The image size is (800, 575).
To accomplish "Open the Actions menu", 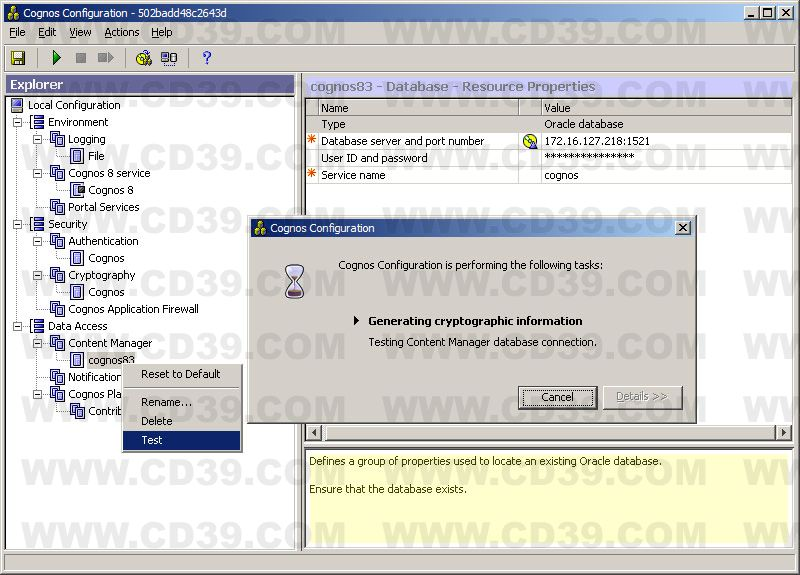I will tap(121, 32).
